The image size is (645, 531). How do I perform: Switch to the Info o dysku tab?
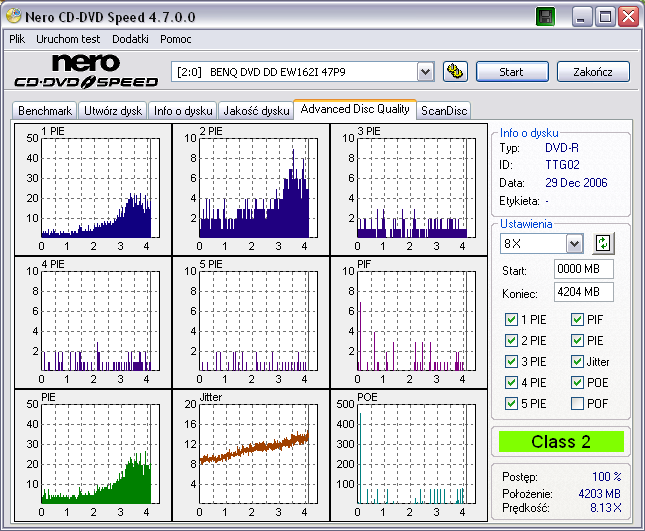183,111
